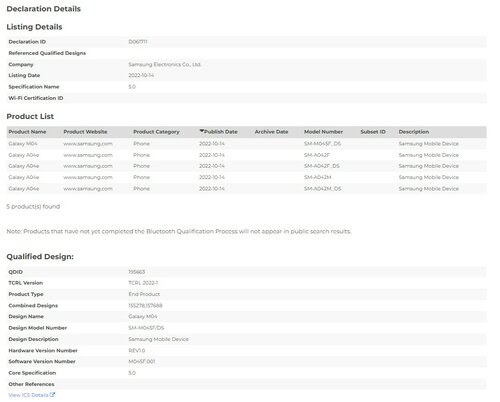Screen dimensions: 500x402
Task: Sort by Publish Date column arrow
Action: (x=202, y=131)
